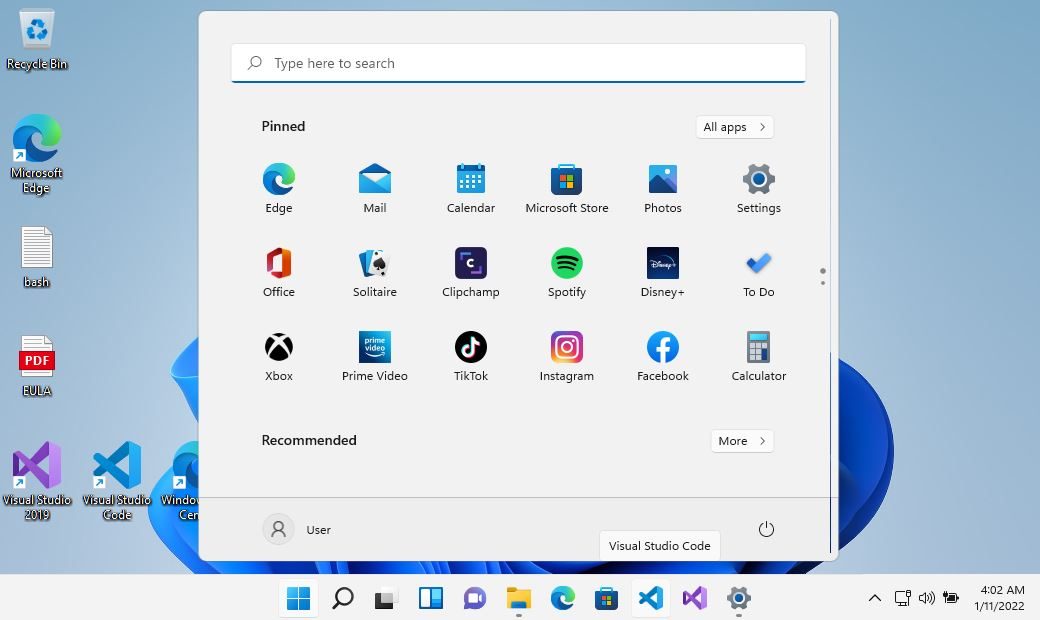Open the Spotify app
1040x620 pixels.
[566, 272]
